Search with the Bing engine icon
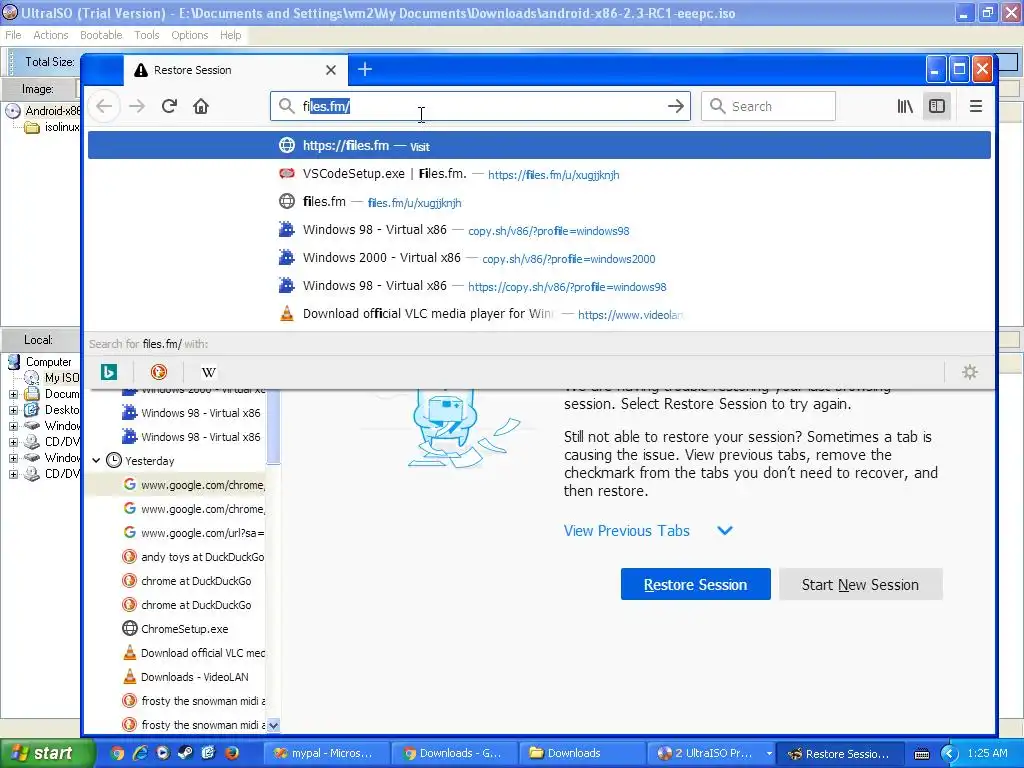The width and height of the screenshot is (1024, 768). pyautogui.click(x=109, y=372)
